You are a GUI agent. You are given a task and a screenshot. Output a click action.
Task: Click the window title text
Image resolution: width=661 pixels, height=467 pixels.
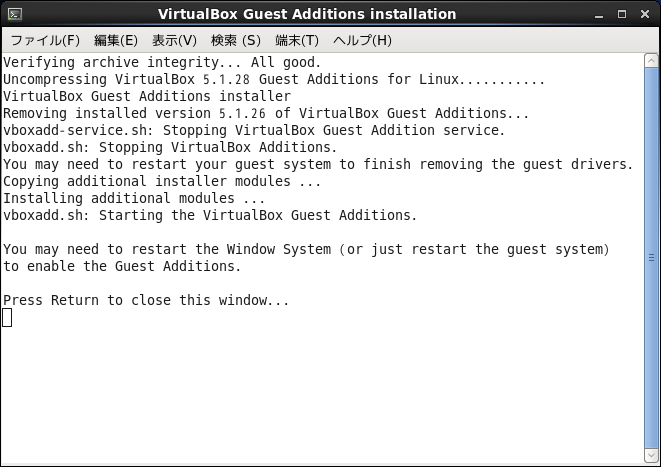[x=307, y=14]
